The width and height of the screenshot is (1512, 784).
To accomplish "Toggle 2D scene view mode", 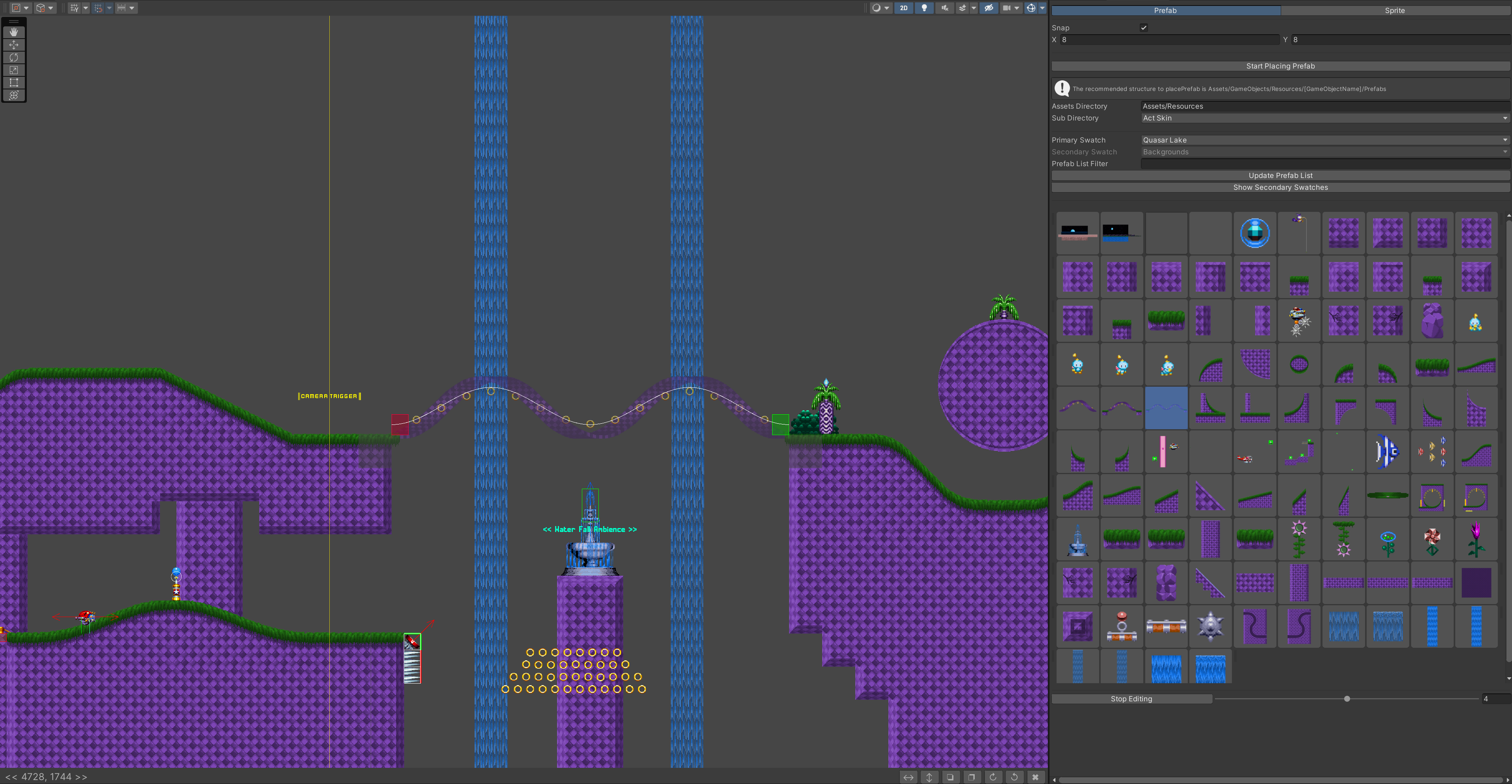I will point(903,8).
